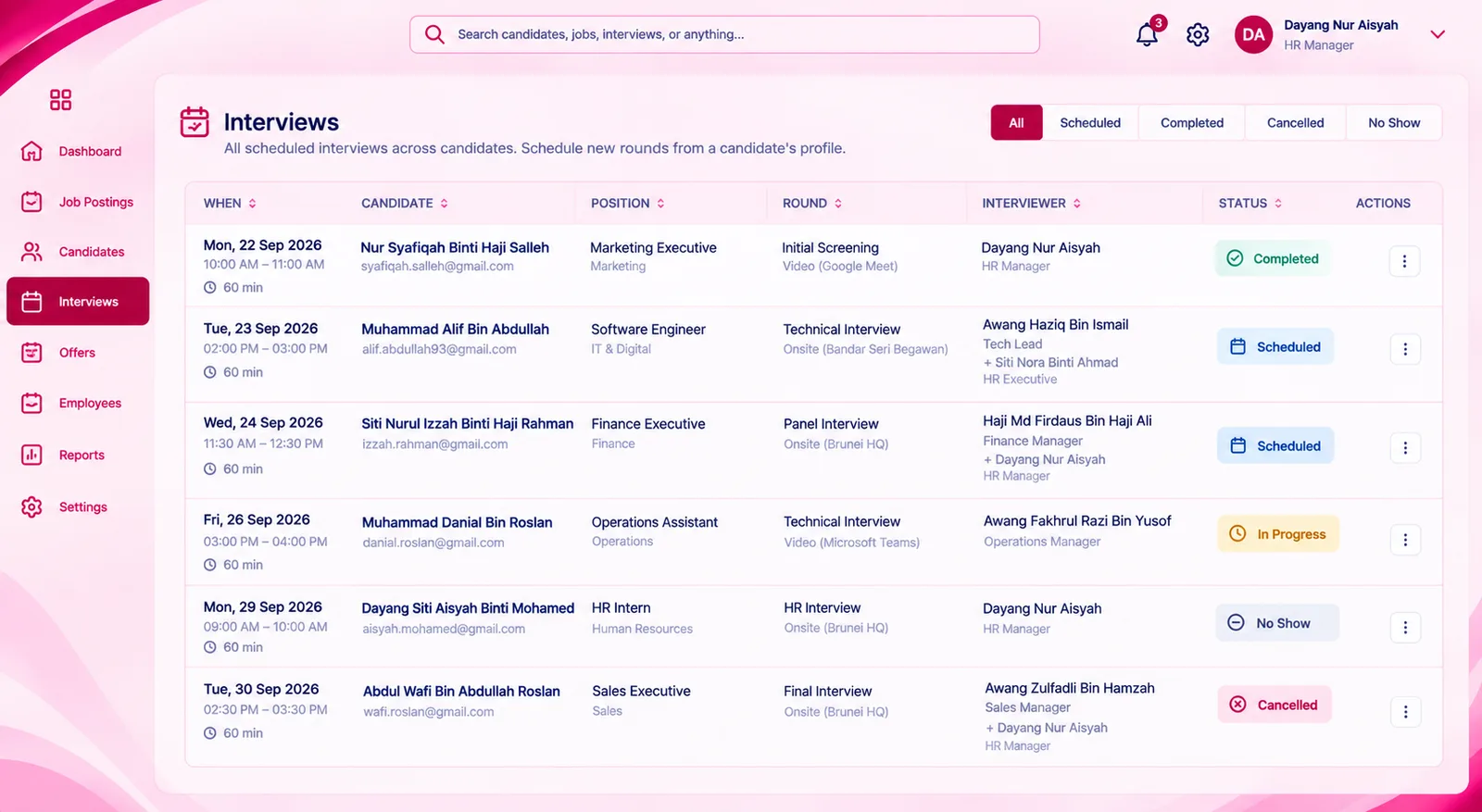This screenshot has height=812, width=1482.
Task: Click the Dashboard home icon
Action: [31, 151]
